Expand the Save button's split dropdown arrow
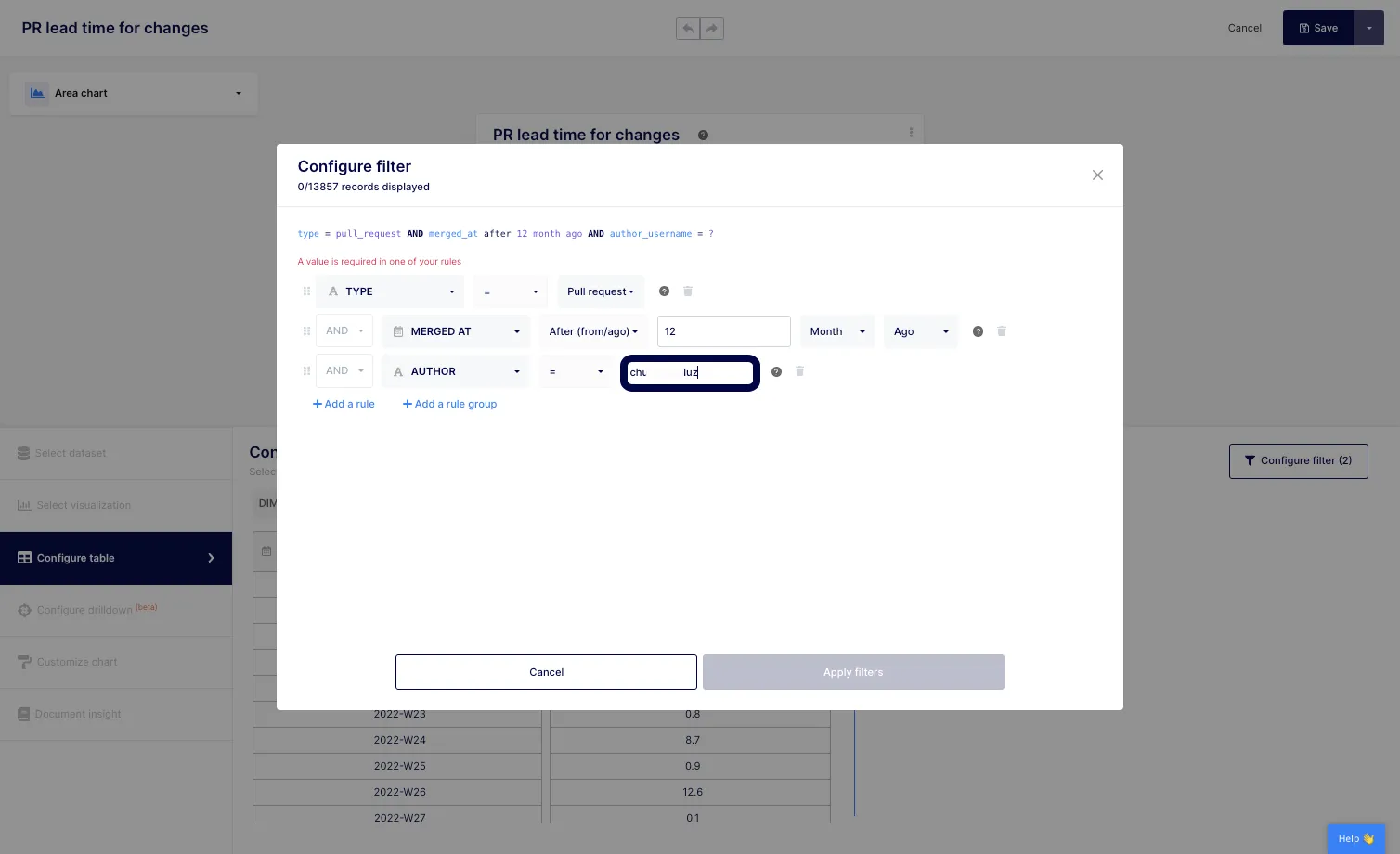 [x=1368, y=28]
